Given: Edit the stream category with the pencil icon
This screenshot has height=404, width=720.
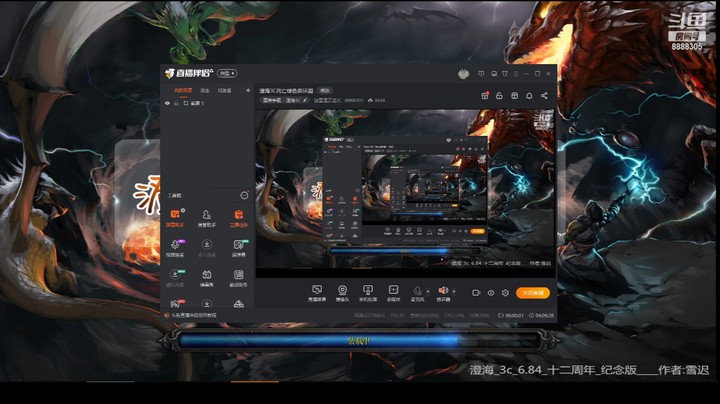Looking at the screenshot, I should [305, 100].
